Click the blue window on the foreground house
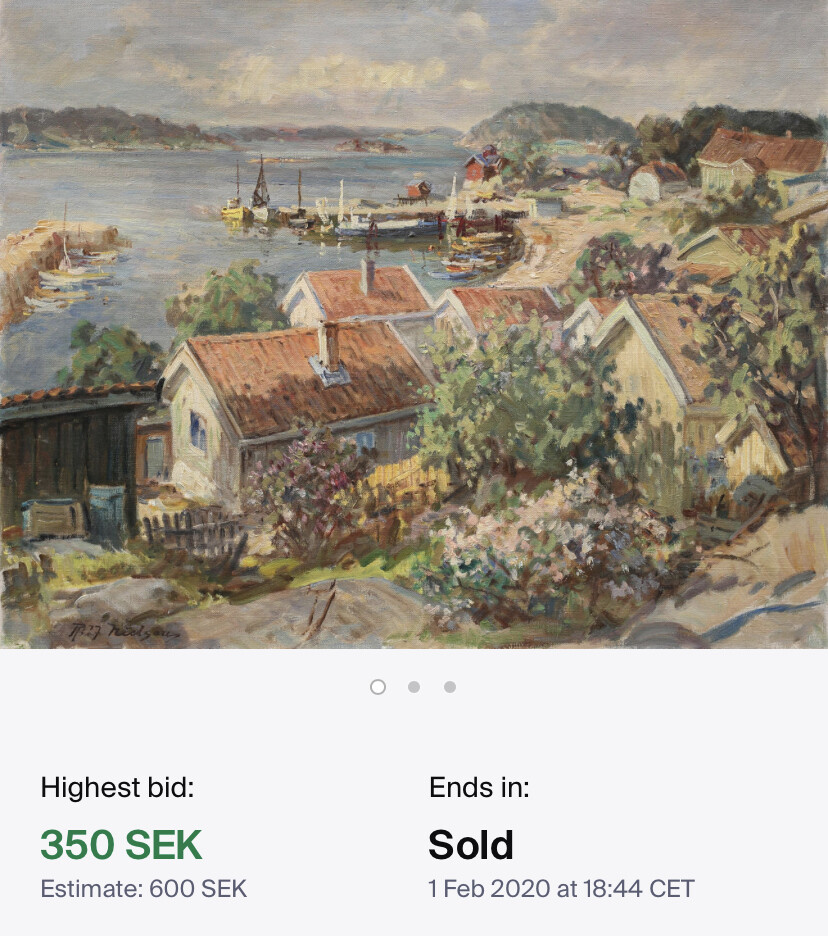Viewport: 828px width, 936px height. [198, 432]
